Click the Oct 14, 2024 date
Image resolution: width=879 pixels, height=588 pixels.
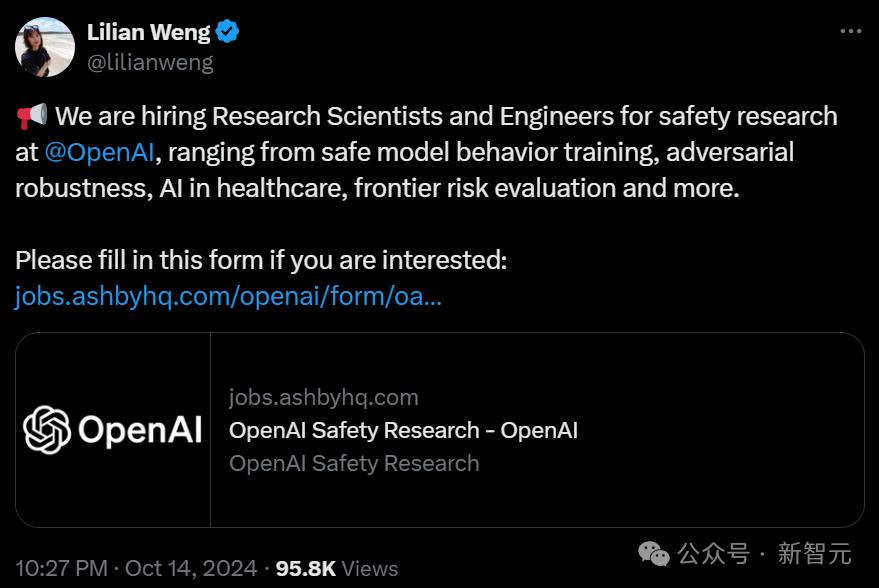[x=191, y=568]
